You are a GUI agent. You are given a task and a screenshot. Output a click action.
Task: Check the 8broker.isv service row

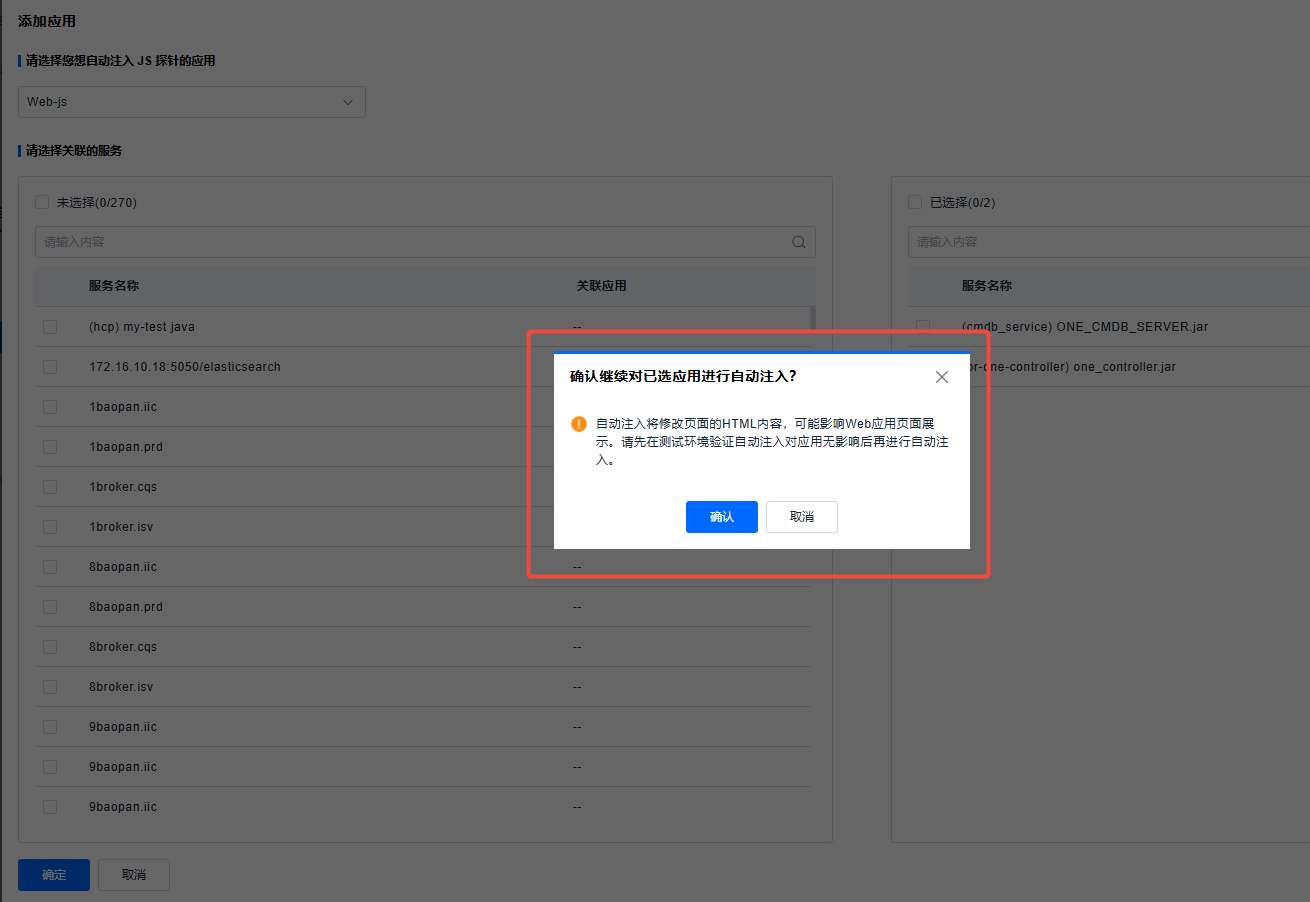click(x=50, y=687)
